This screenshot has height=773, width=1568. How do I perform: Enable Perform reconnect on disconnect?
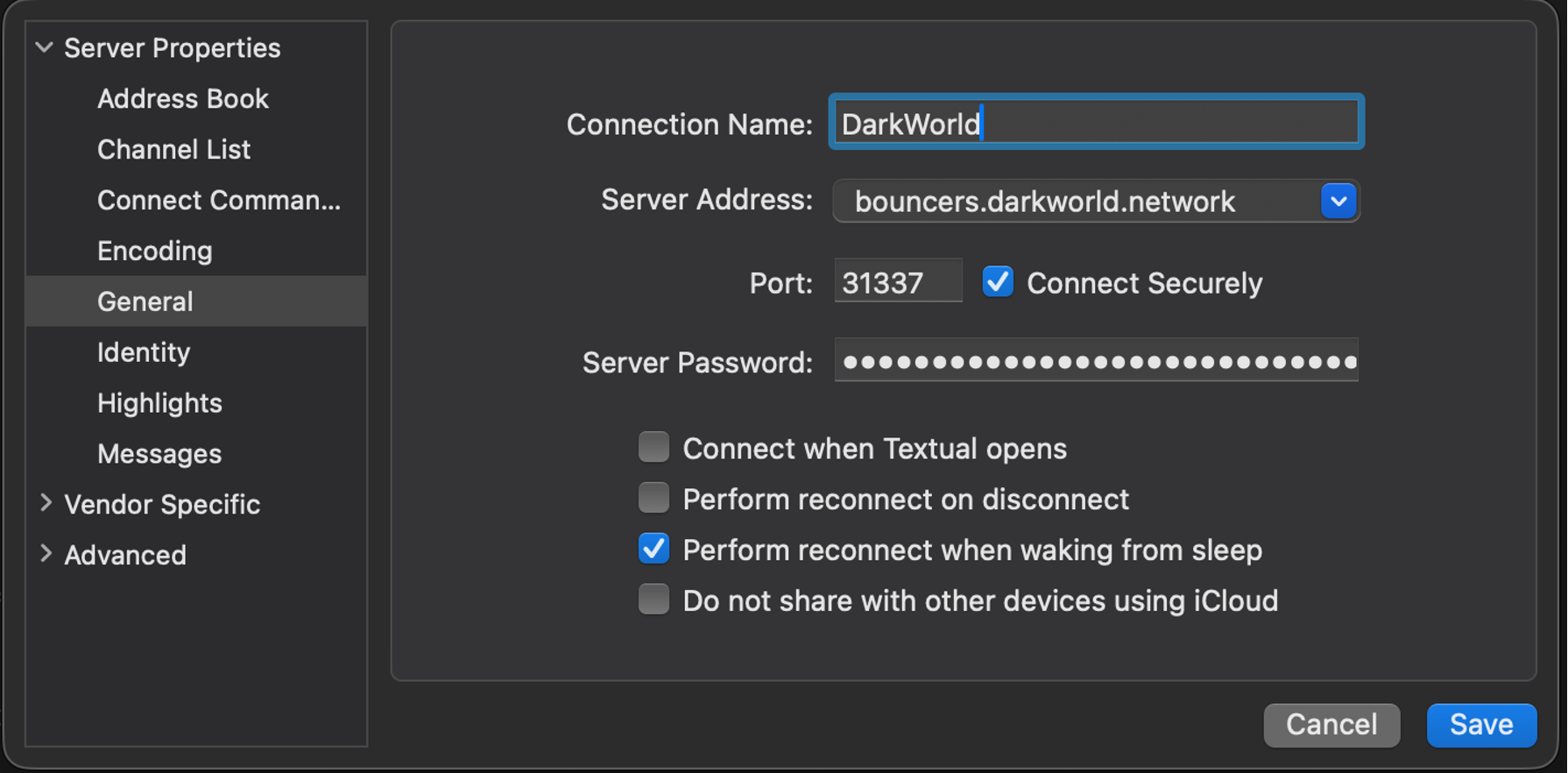[x=653, y=499]
